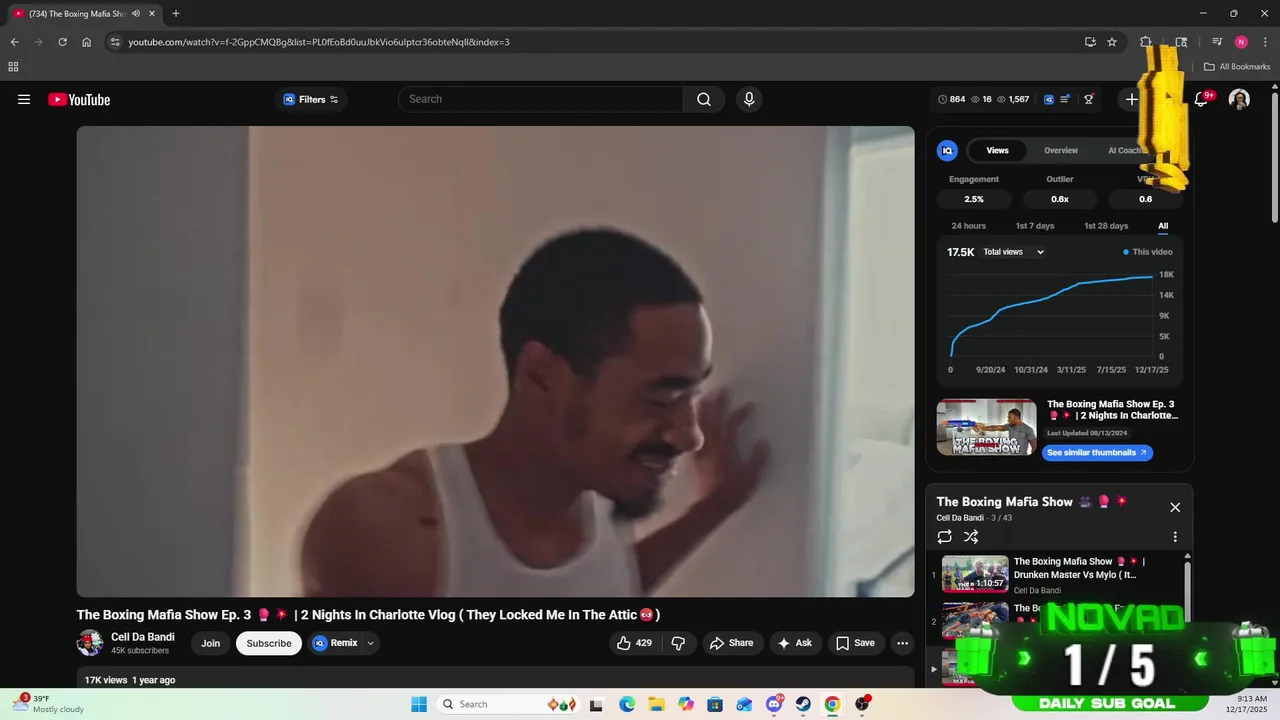Viewport: 1280px width, 720px height.
Task: Like the video with 429 likes
Action: 634,643
